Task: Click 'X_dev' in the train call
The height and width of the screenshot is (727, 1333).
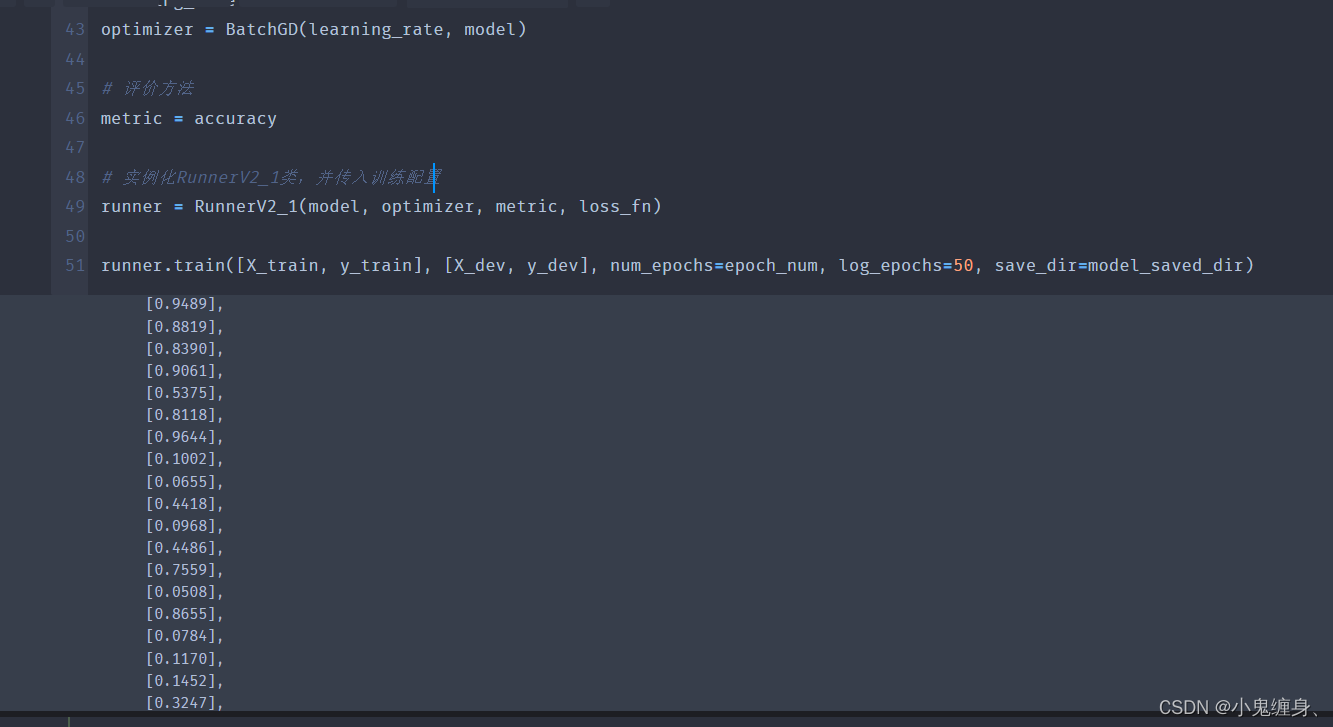Action: (480, 266)
